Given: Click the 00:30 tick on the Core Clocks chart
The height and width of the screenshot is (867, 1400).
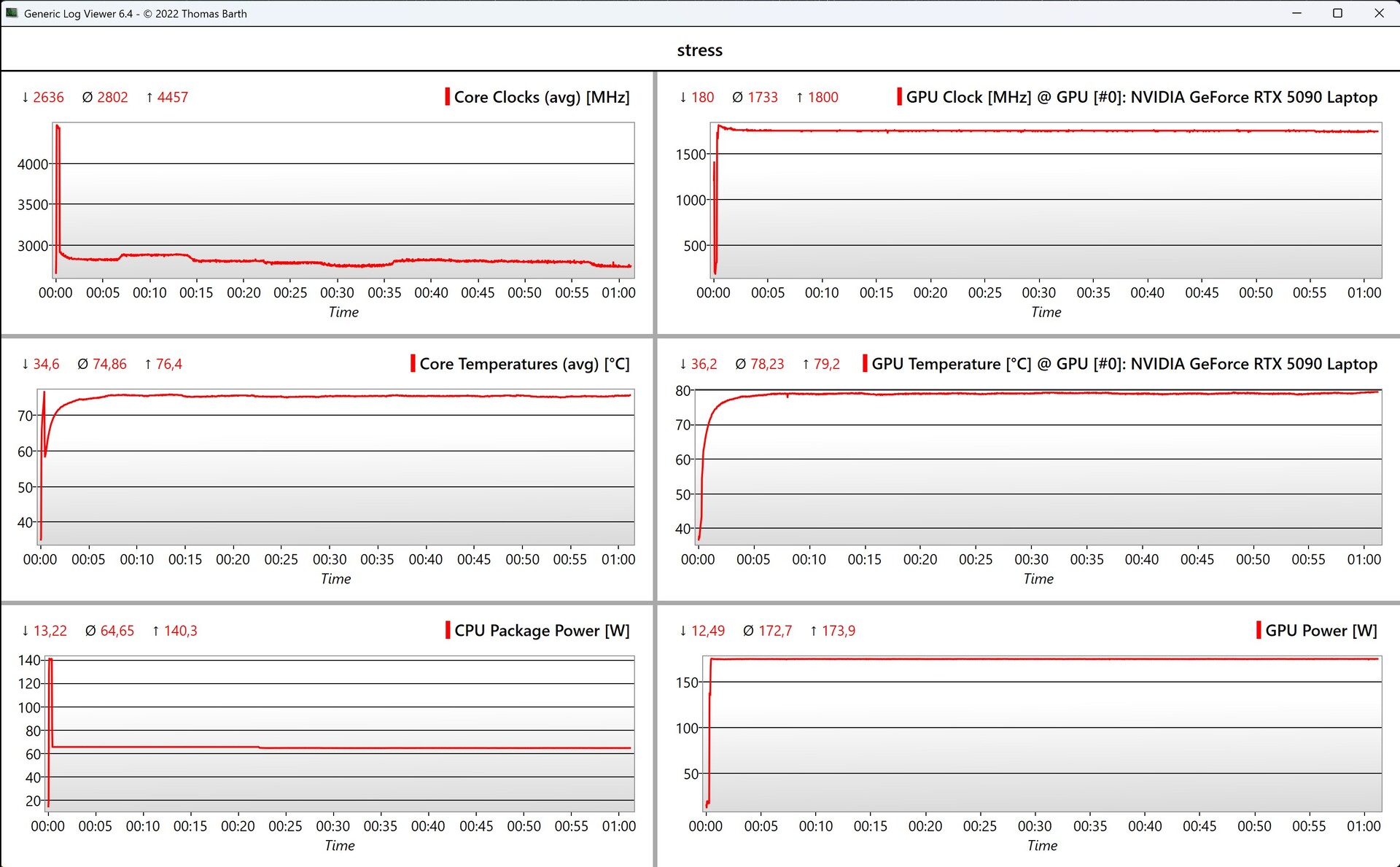Looking at the screenshot, I should (337, 292).
